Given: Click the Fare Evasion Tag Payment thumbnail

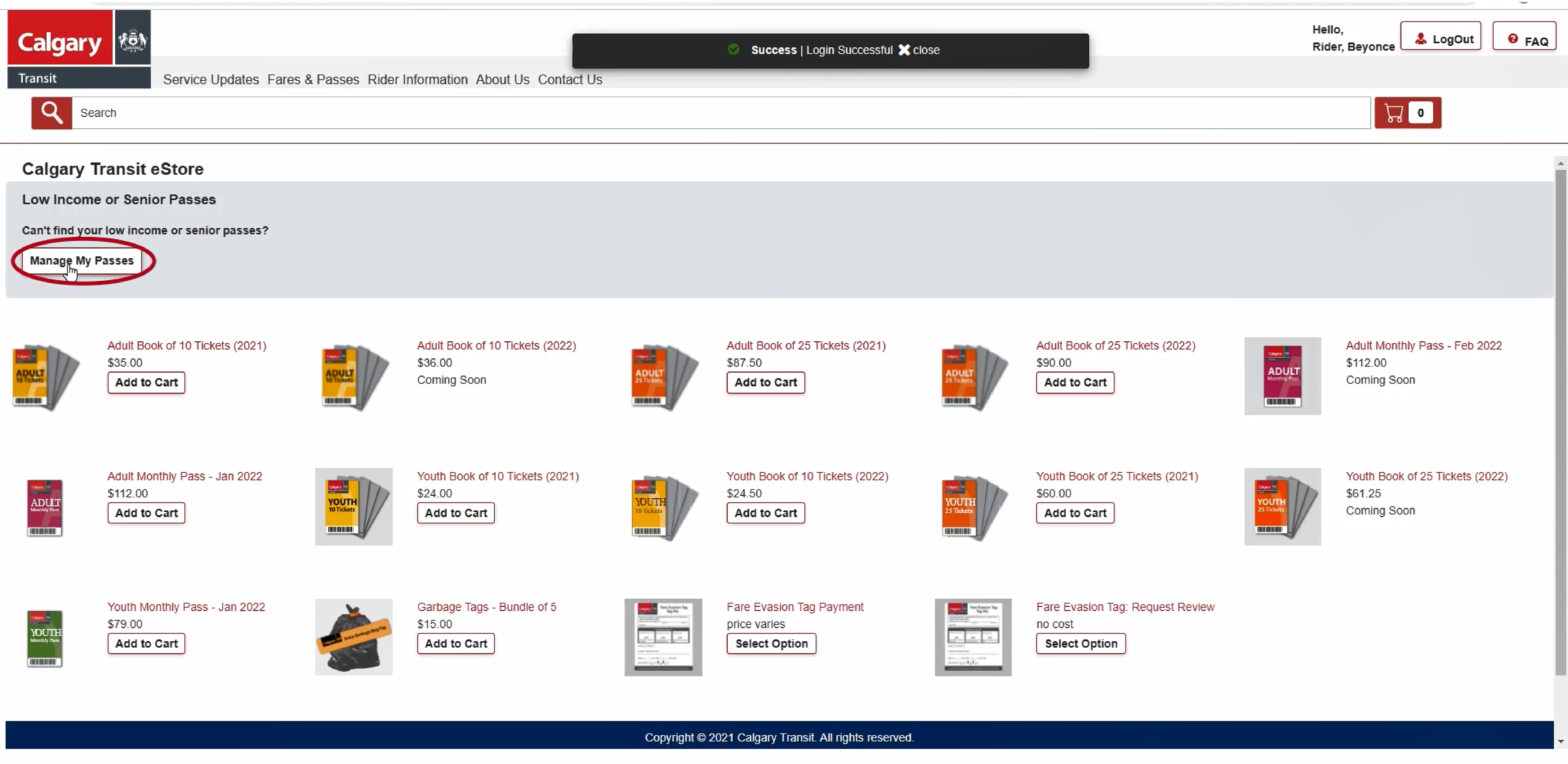Looking at the screenshot, I should 663,638.
